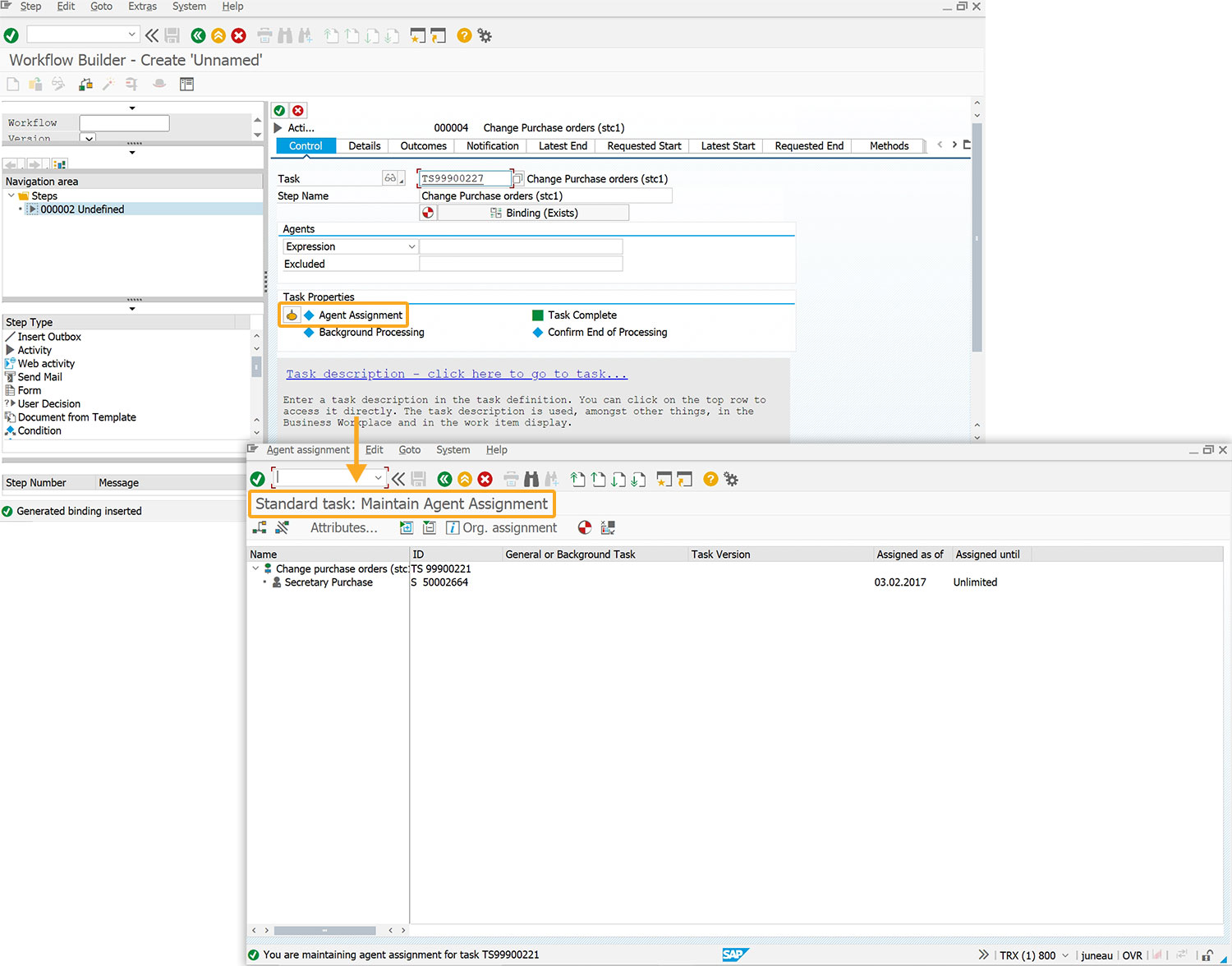The width and height of the screenshot is (1232, 966).
Task: Click the green back arrow in Agent assignment toolbar
Action: pos(444,479)
